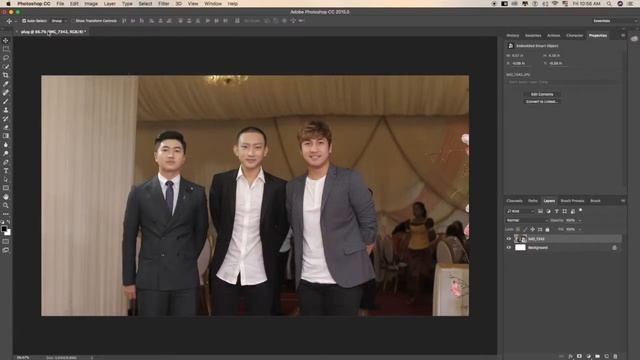Image resolution: width=640 pixels, height=360 pixels.
Task: Select the Rectangular Marquee tool
Action: (x=6, y=49)
